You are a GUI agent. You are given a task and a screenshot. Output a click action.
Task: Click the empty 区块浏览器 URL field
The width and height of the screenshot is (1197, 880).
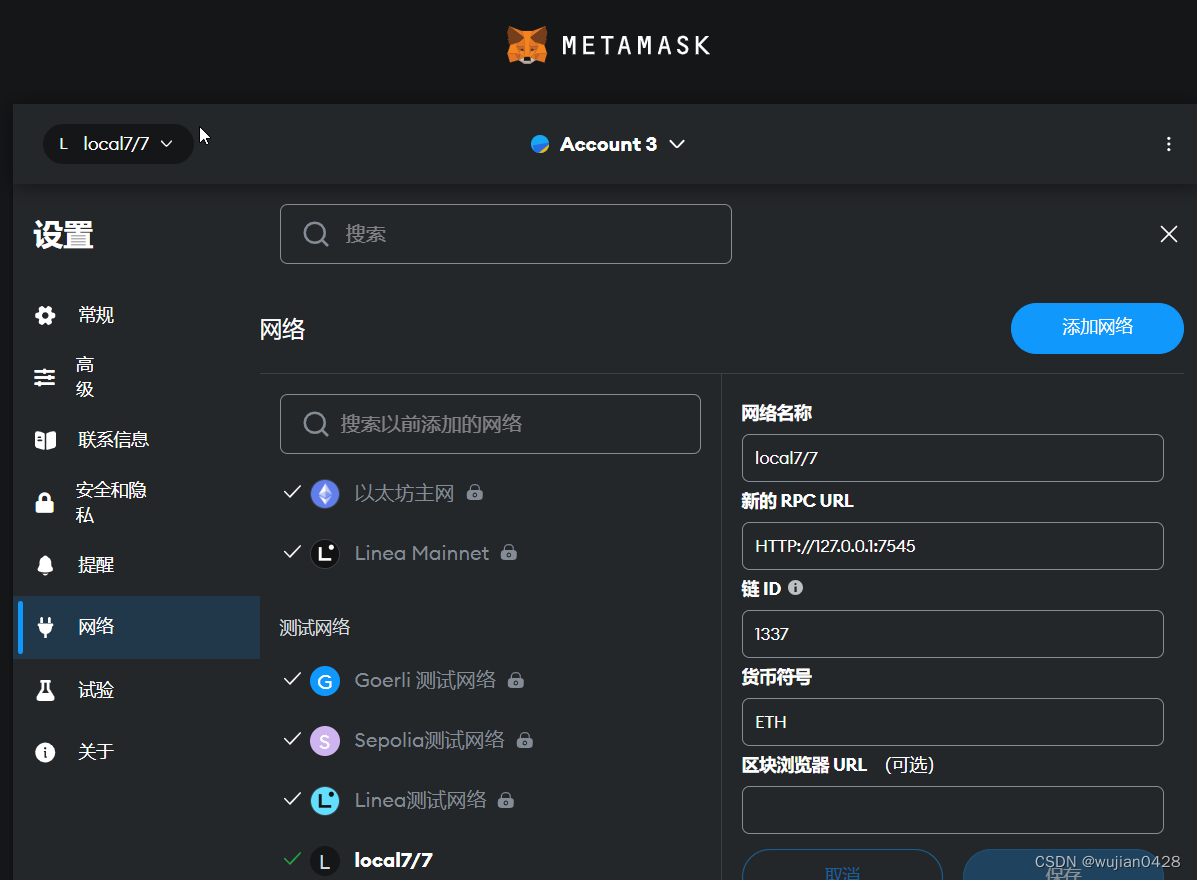tap(952, 810)
